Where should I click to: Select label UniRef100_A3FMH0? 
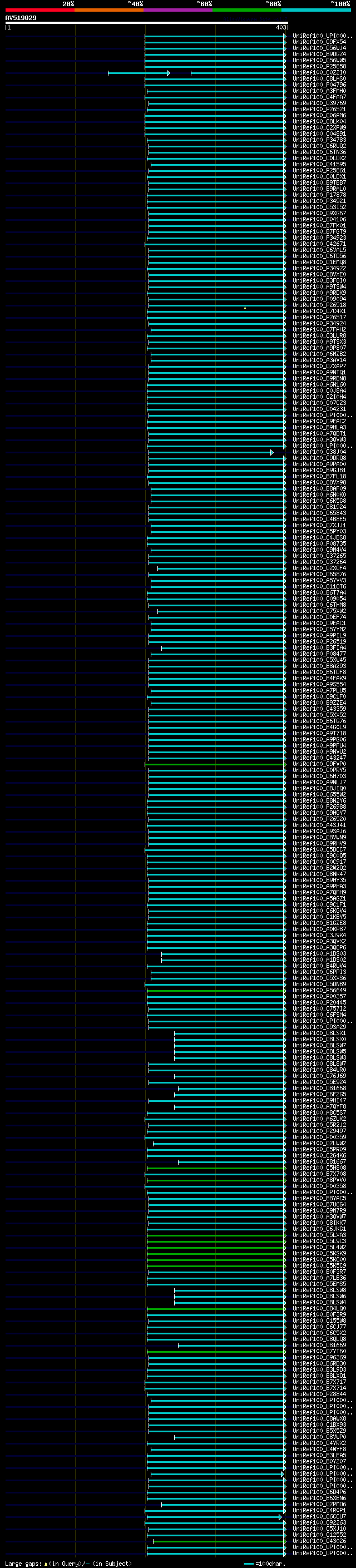(x=319, y=91)
